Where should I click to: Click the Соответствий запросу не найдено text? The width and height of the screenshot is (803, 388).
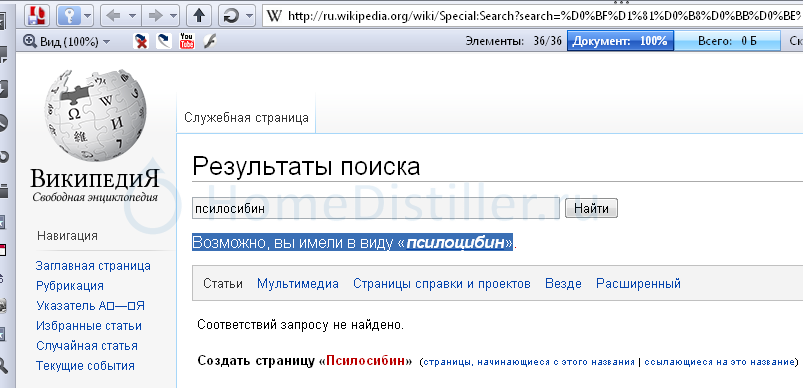point(301,325)
